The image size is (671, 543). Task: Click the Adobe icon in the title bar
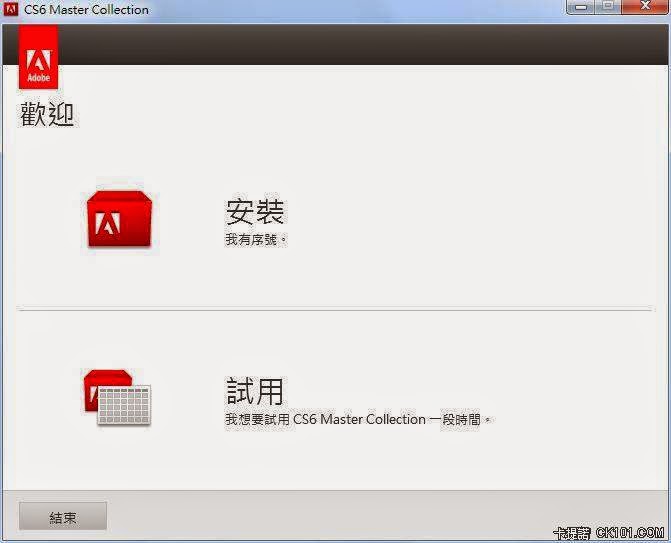coord(11,9)
